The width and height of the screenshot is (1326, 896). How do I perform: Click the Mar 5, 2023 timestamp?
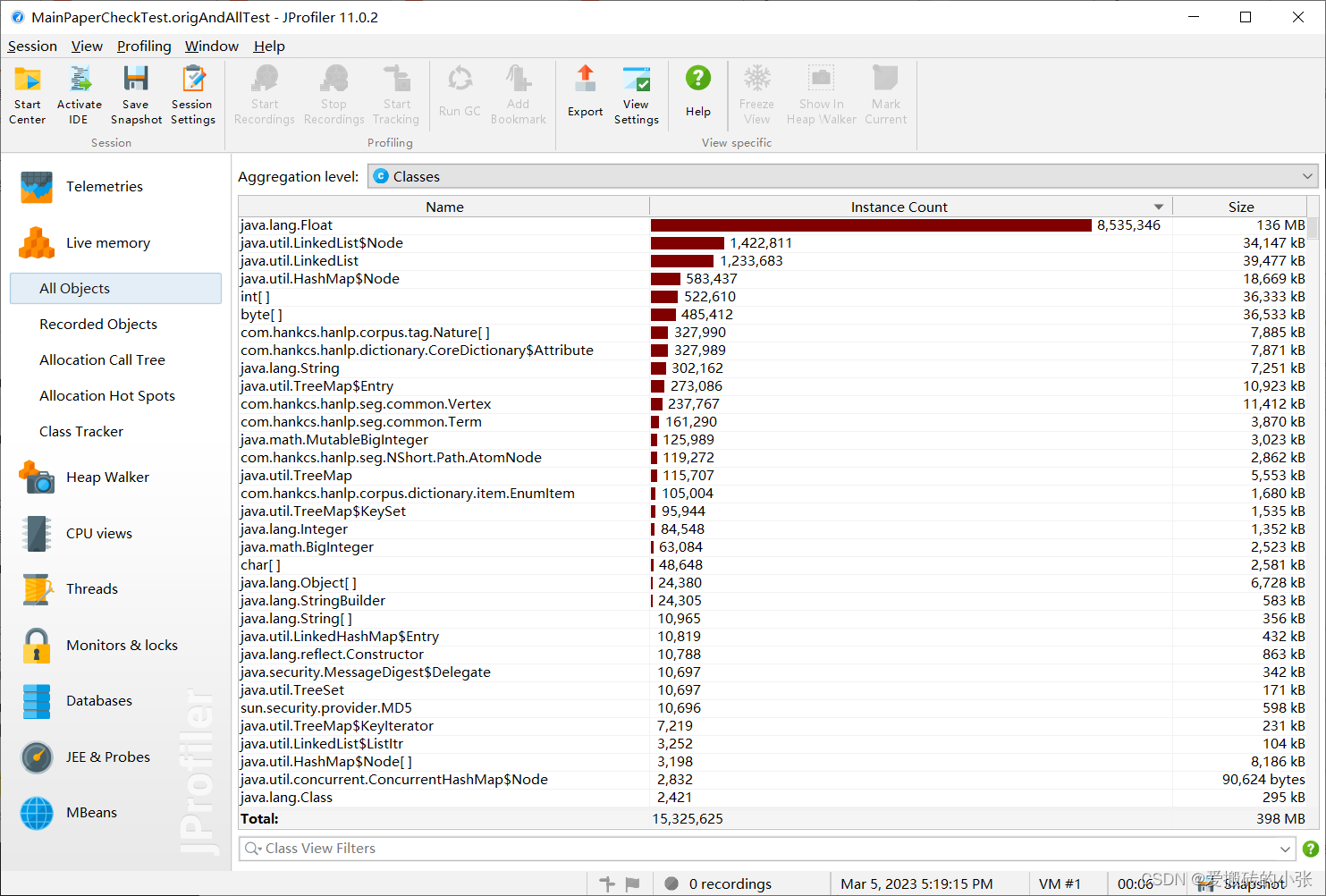click(916, 884)
